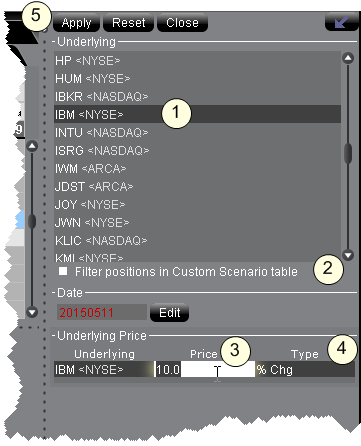361x446 pixels.
Task: Click the Apply button
Action: [76, 23]
